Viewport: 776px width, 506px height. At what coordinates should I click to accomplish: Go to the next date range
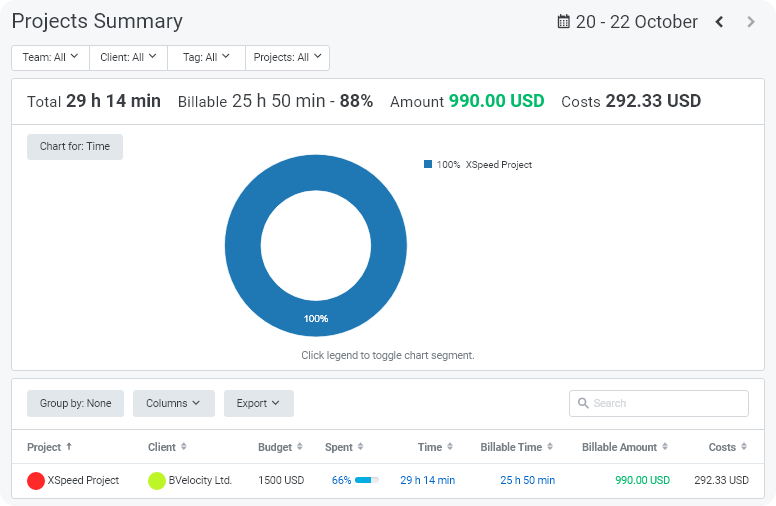click(x=751, y=22)
